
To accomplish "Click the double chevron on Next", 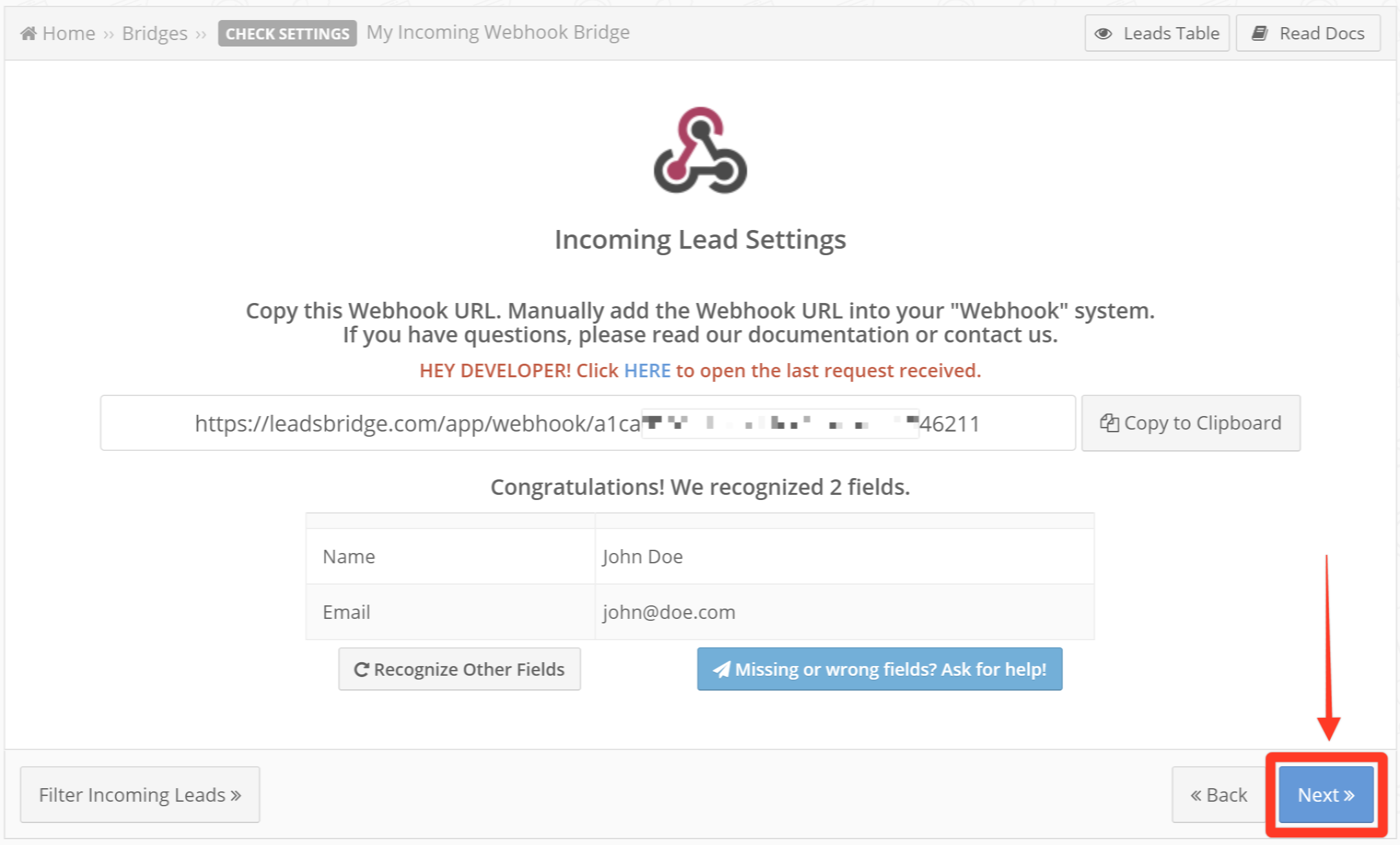I will pyautogui.click(x=1350, y=795).
